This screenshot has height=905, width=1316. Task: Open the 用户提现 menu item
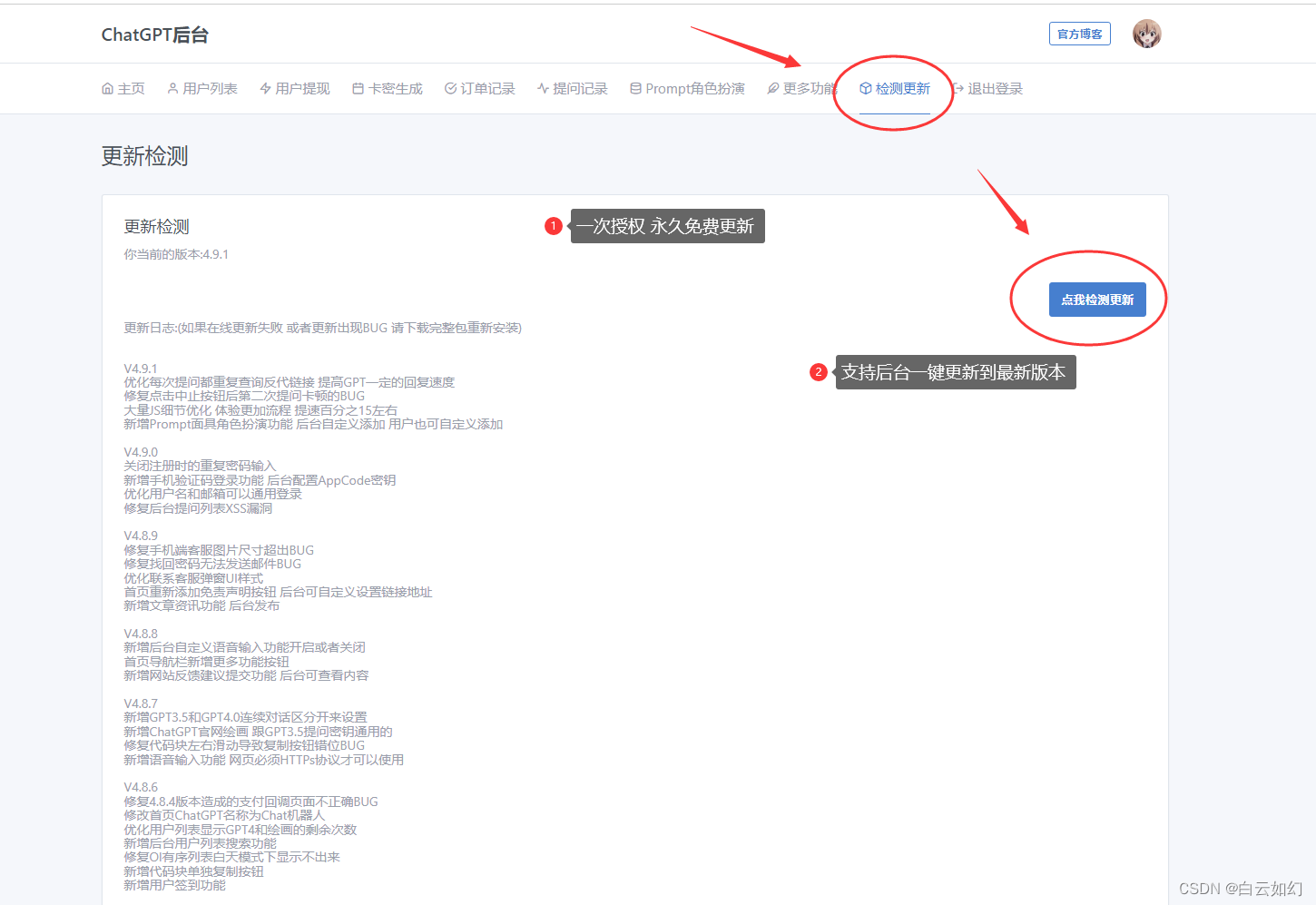(x=295, y=89)
